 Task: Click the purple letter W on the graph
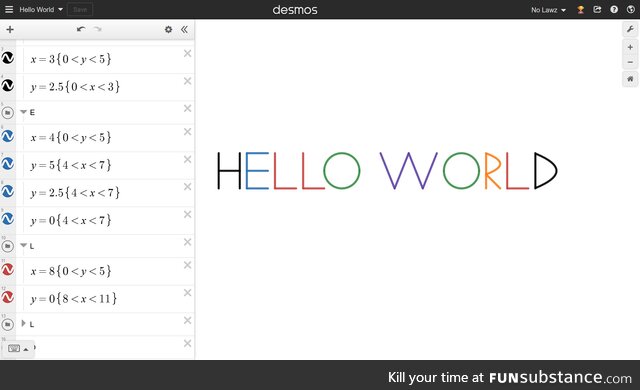(x=408, y=171)
